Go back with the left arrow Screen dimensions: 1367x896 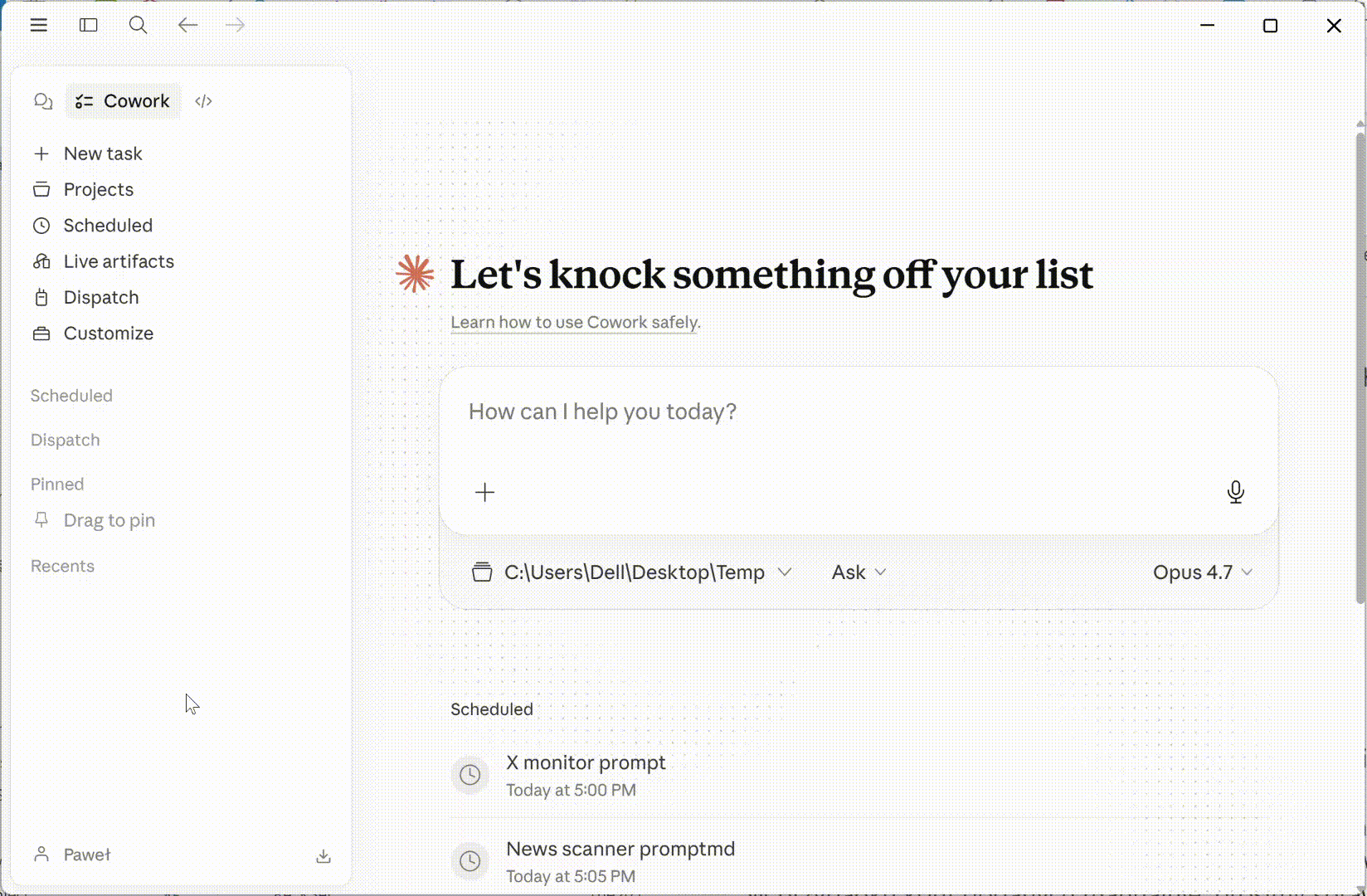[x=188, y=25]
